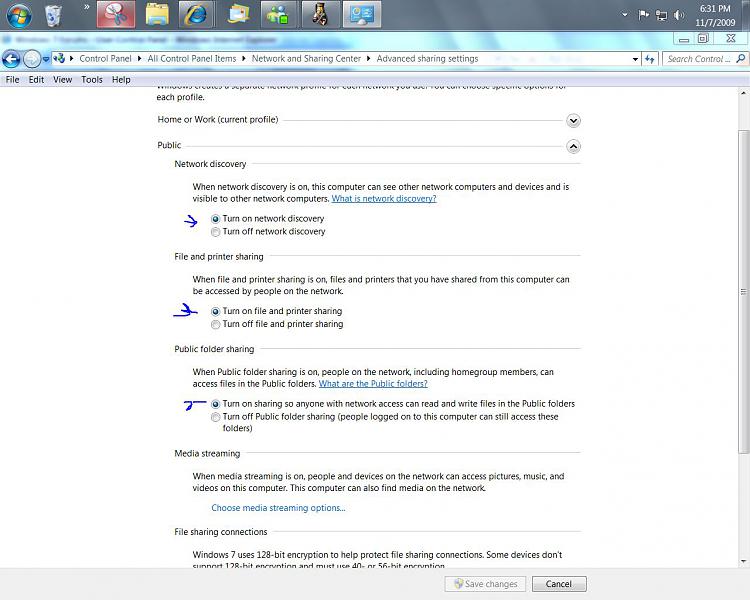Open the Snipping Tool taskbar icon

point(116,14)
